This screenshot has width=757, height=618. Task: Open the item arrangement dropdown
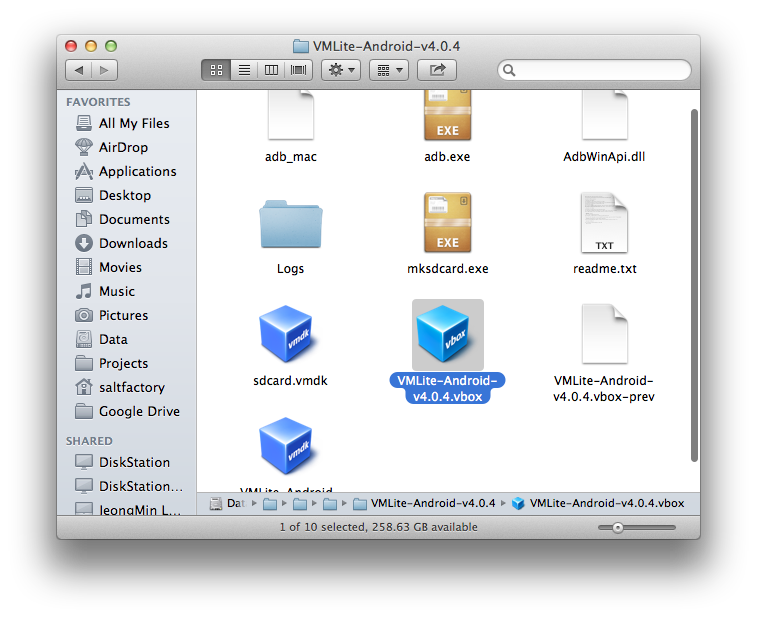[389, 70]
